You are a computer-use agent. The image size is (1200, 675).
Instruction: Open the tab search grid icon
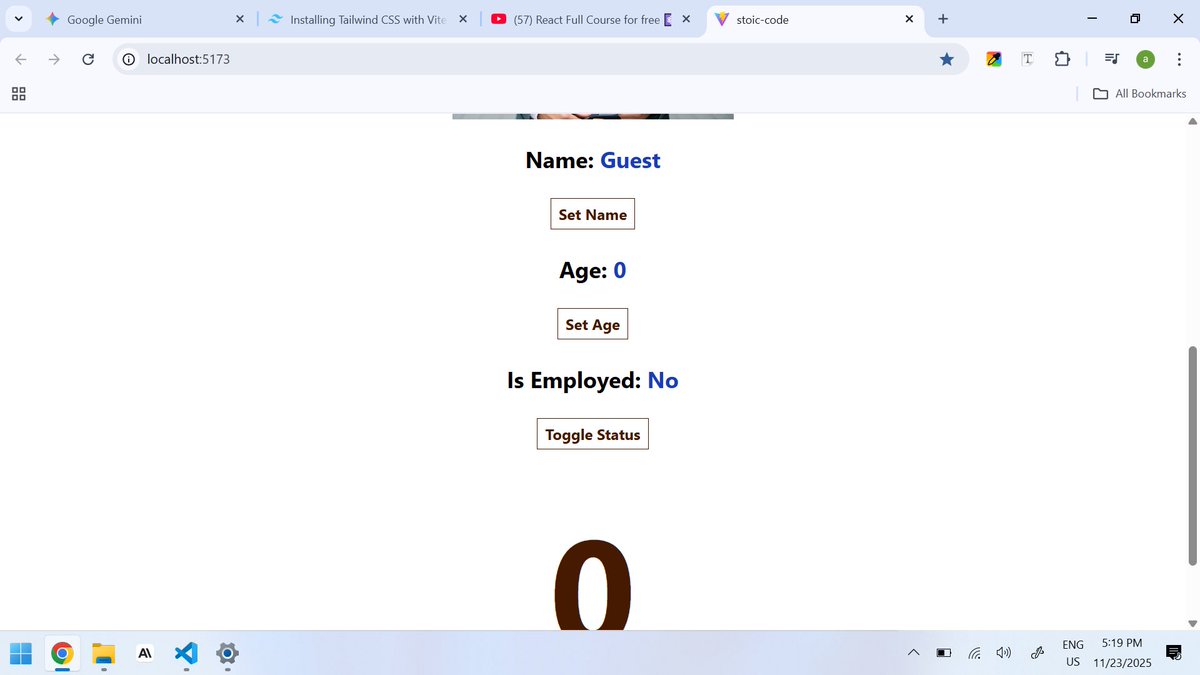tap(18, 93)
